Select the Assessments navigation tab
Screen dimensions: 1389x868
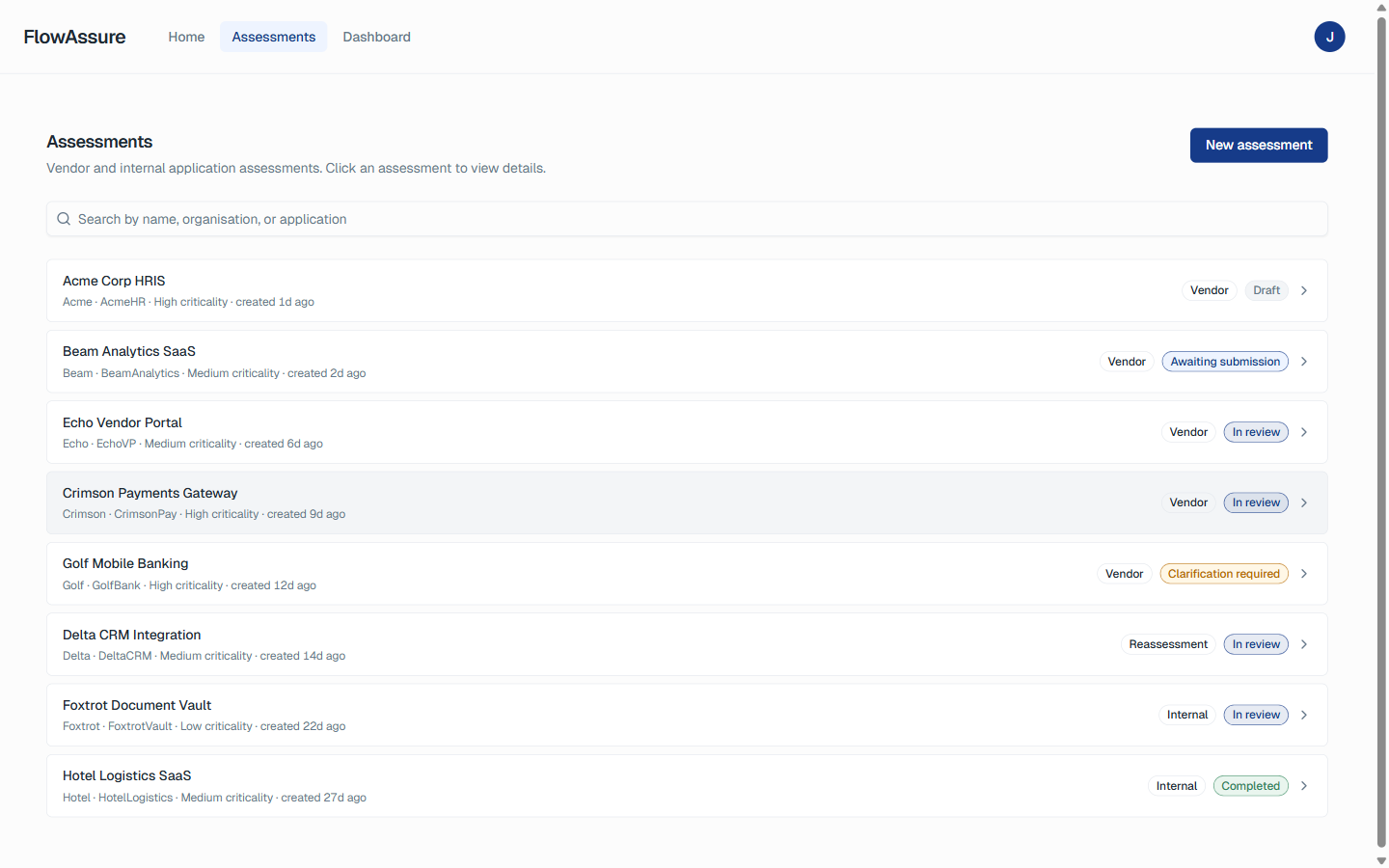click(274, 37)
